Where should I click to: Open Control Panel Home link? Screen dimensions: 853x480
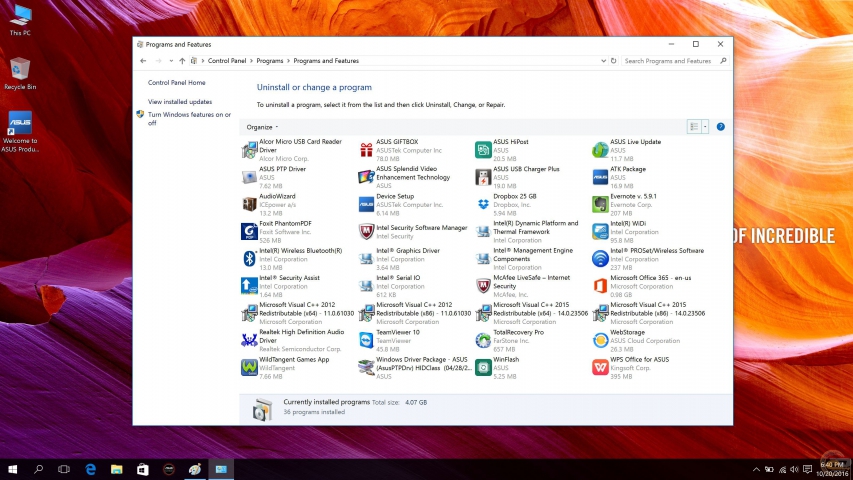[177, 83]
